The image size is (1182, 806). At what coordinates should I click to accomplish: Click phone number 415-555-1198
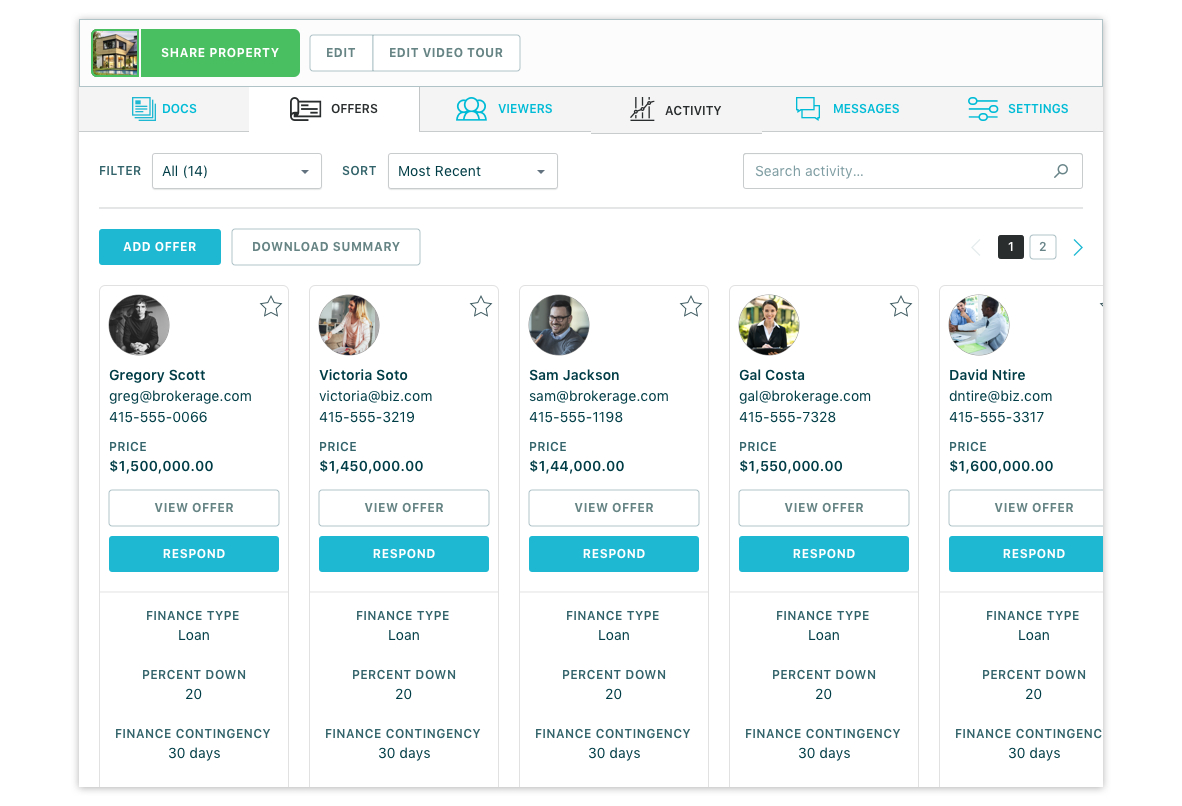pos(576,418)
